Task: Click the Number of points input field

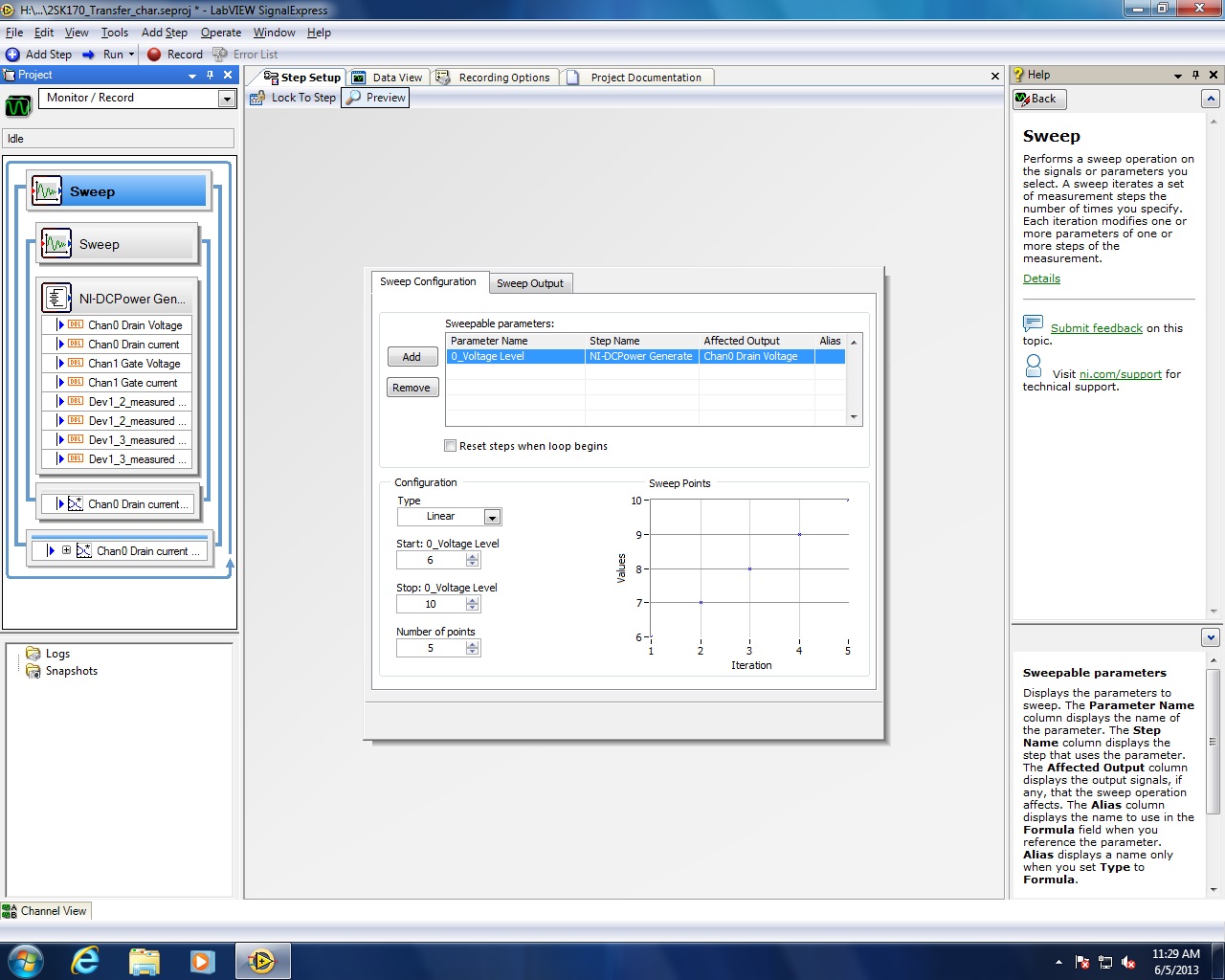Action: pyautogui.click(x=431, y=649)
